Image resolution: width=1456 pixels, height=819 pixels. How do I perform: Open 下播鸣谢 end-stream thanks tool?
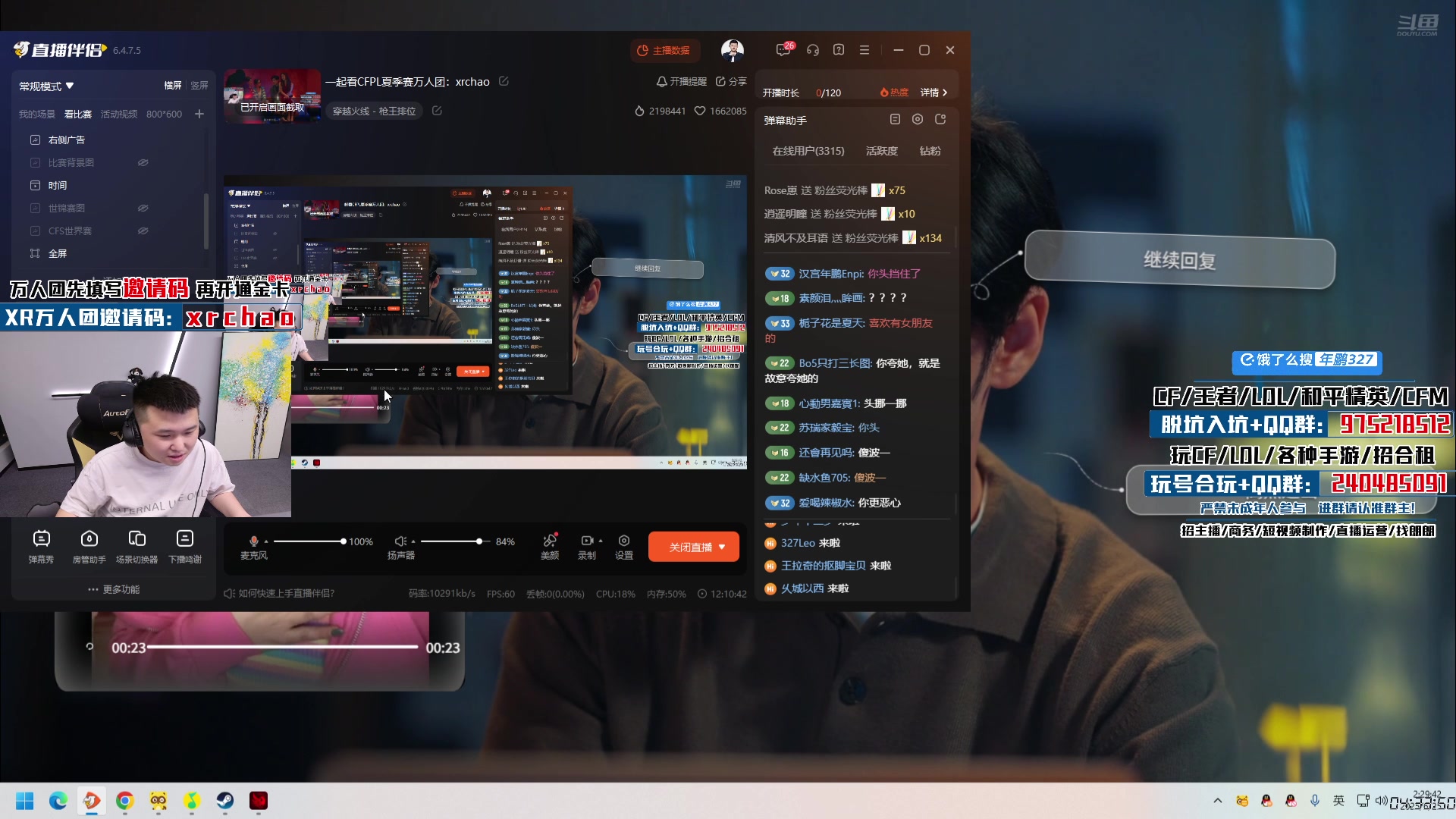tap(185, 547)
